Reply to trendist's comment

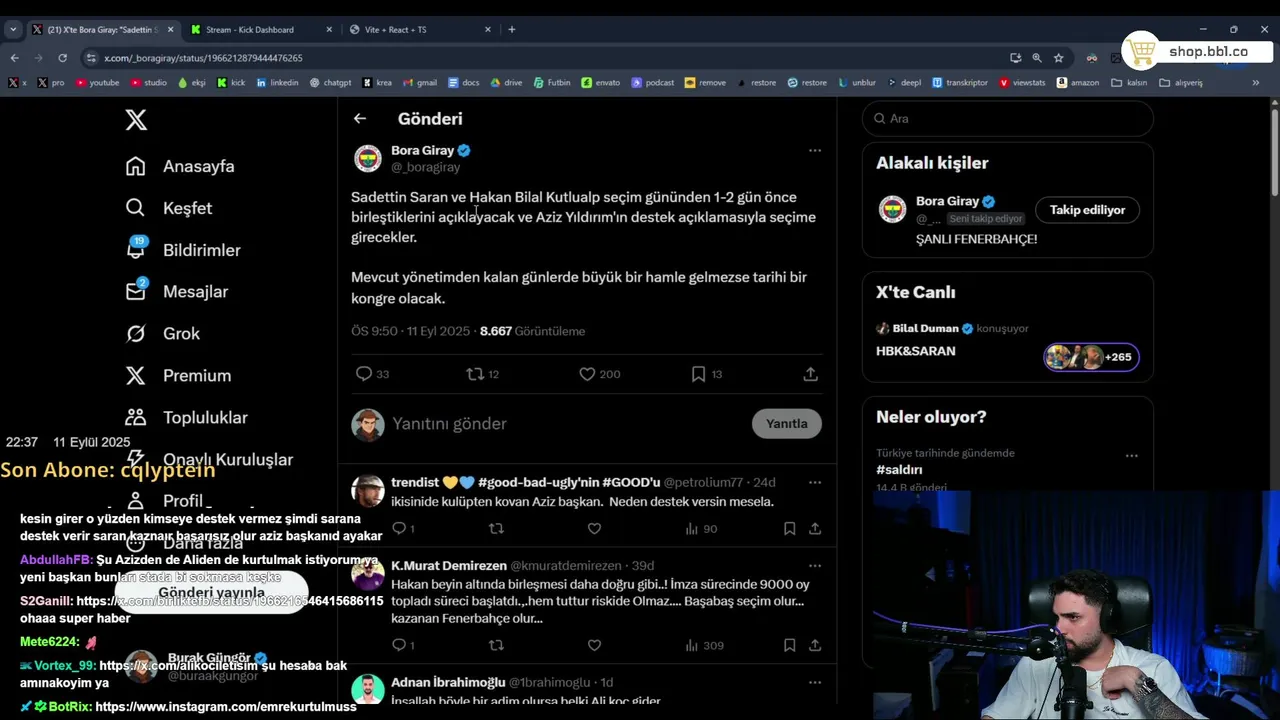(x=402, y=529)
